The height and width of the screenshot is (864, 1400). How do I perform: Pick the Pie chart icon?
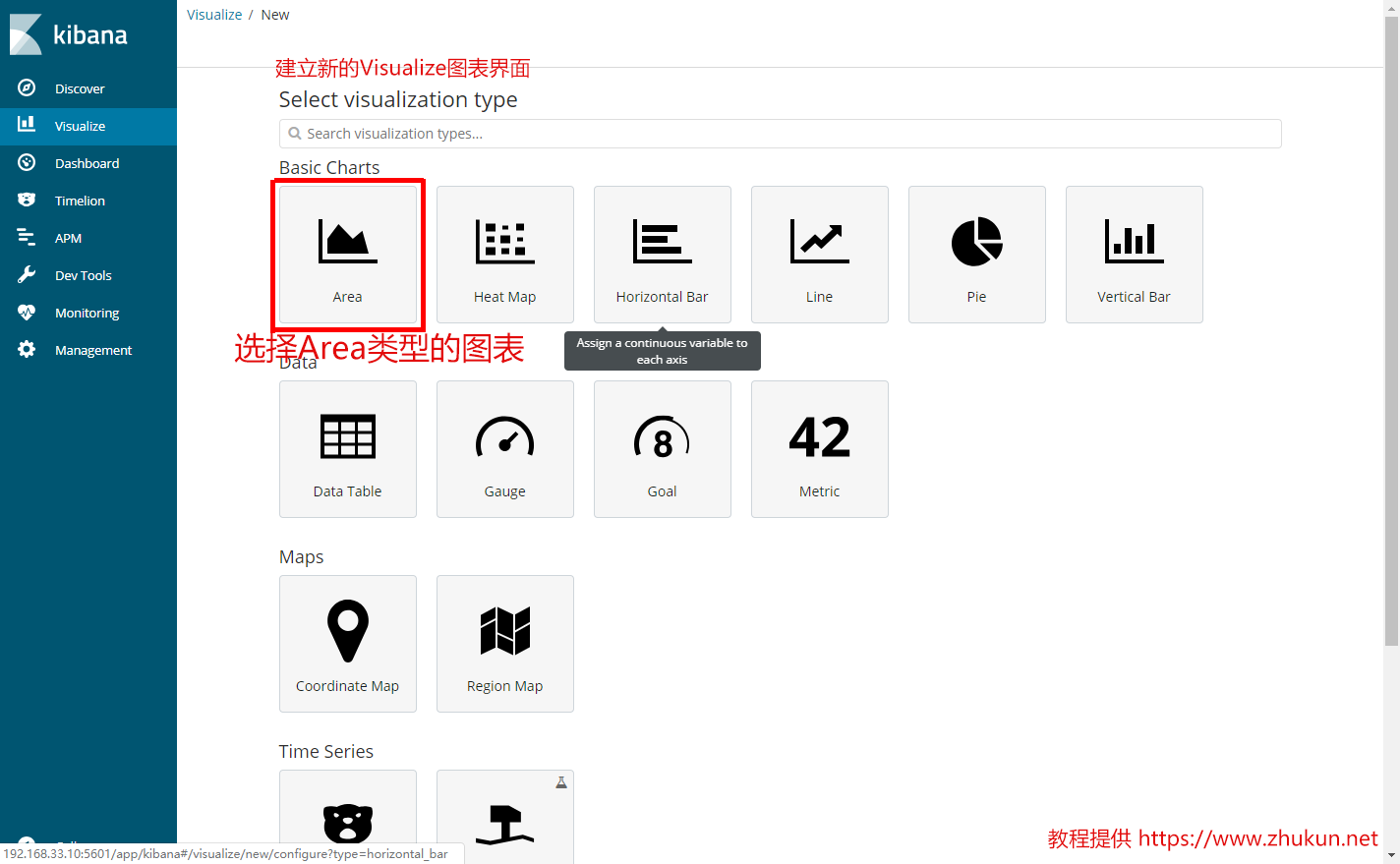click(x=977, y=242)
